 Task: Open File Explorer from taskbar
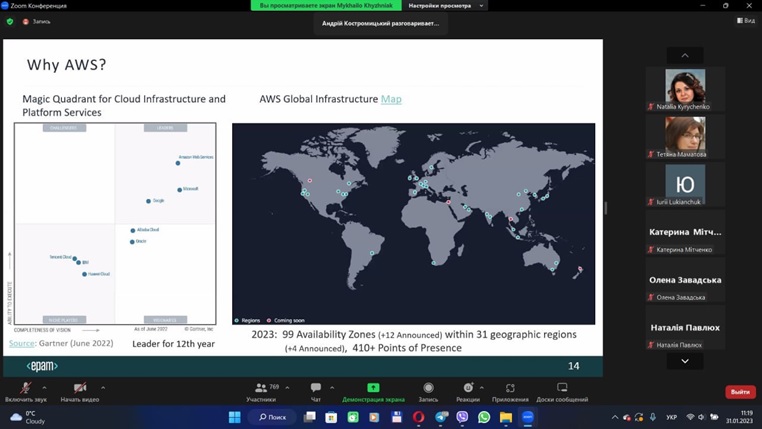506,417
